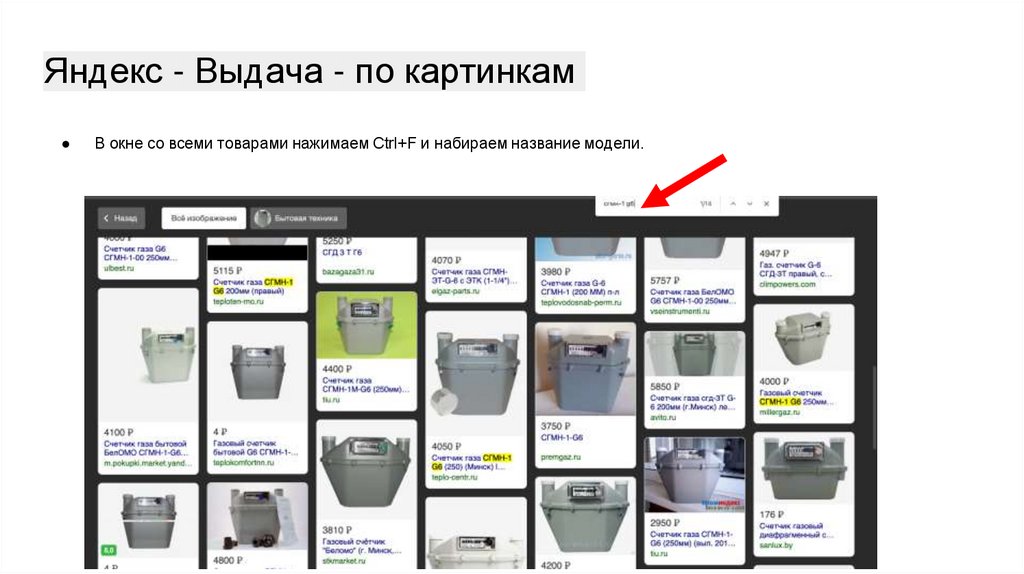Image resolution: width=1024 pixels, height=574 pixels.
Task: Open the m.pokupki.market.yandex source link
Action: click(x=148, y=463)
